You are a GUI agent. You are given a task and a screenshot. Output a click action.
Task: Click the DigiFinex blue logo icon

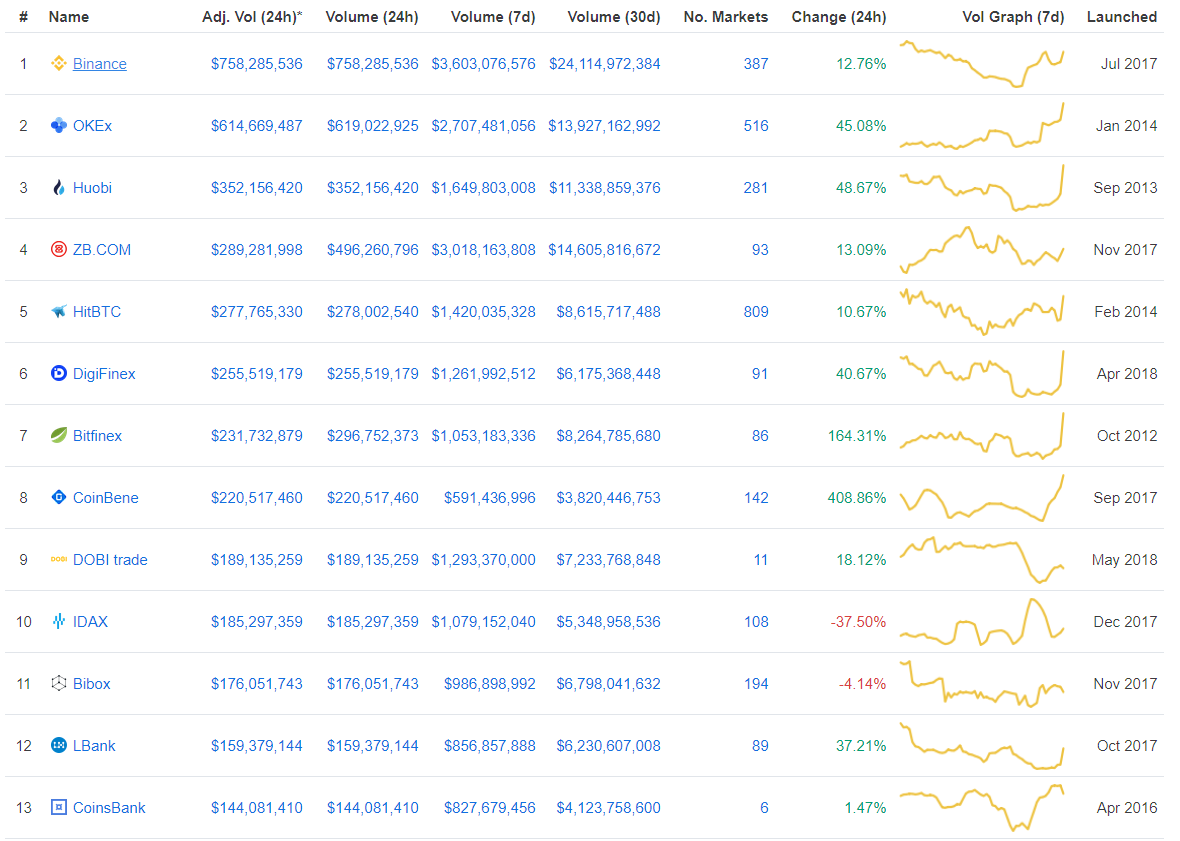tap(58, 374)
